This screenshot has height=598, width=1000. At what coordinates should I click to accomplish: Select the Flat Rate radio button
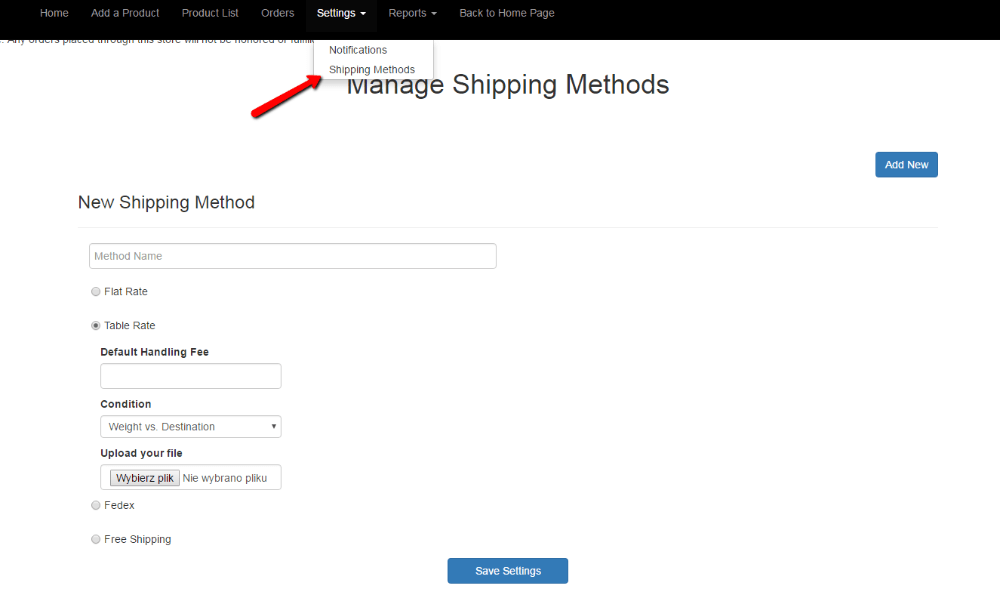point(96,292)
